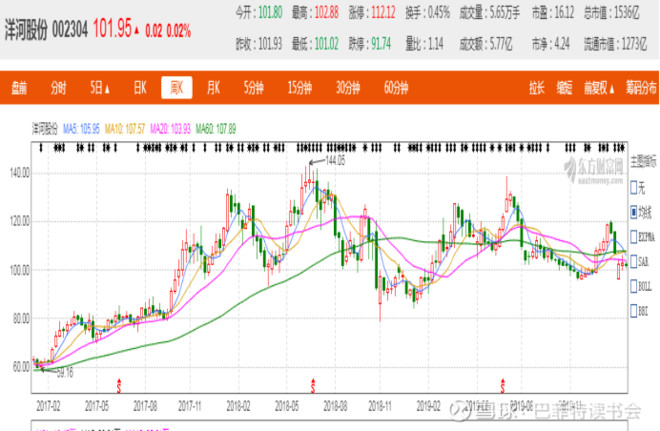Click the 2017-08 date axis label
This screenshot has height=431, width=660.
point(145,406)
